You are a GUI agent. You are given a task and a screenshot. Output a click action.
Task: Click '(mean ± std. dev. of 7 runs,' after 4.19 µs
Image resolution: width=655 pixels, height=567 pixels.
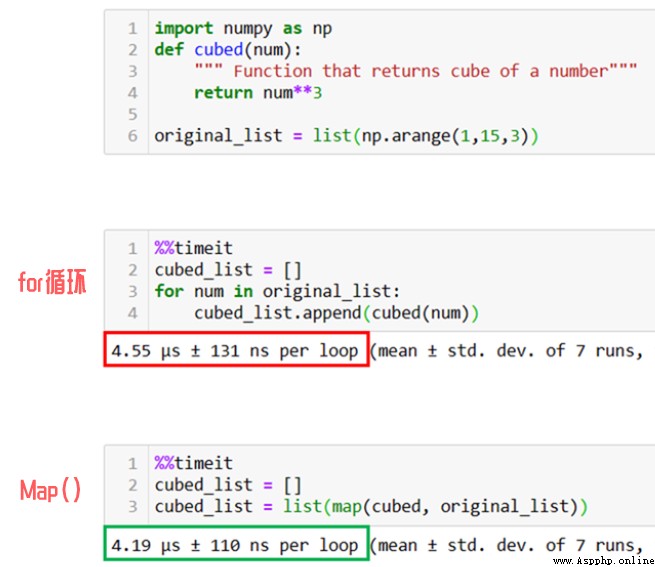pyautogui.click(x=507, y=546)
